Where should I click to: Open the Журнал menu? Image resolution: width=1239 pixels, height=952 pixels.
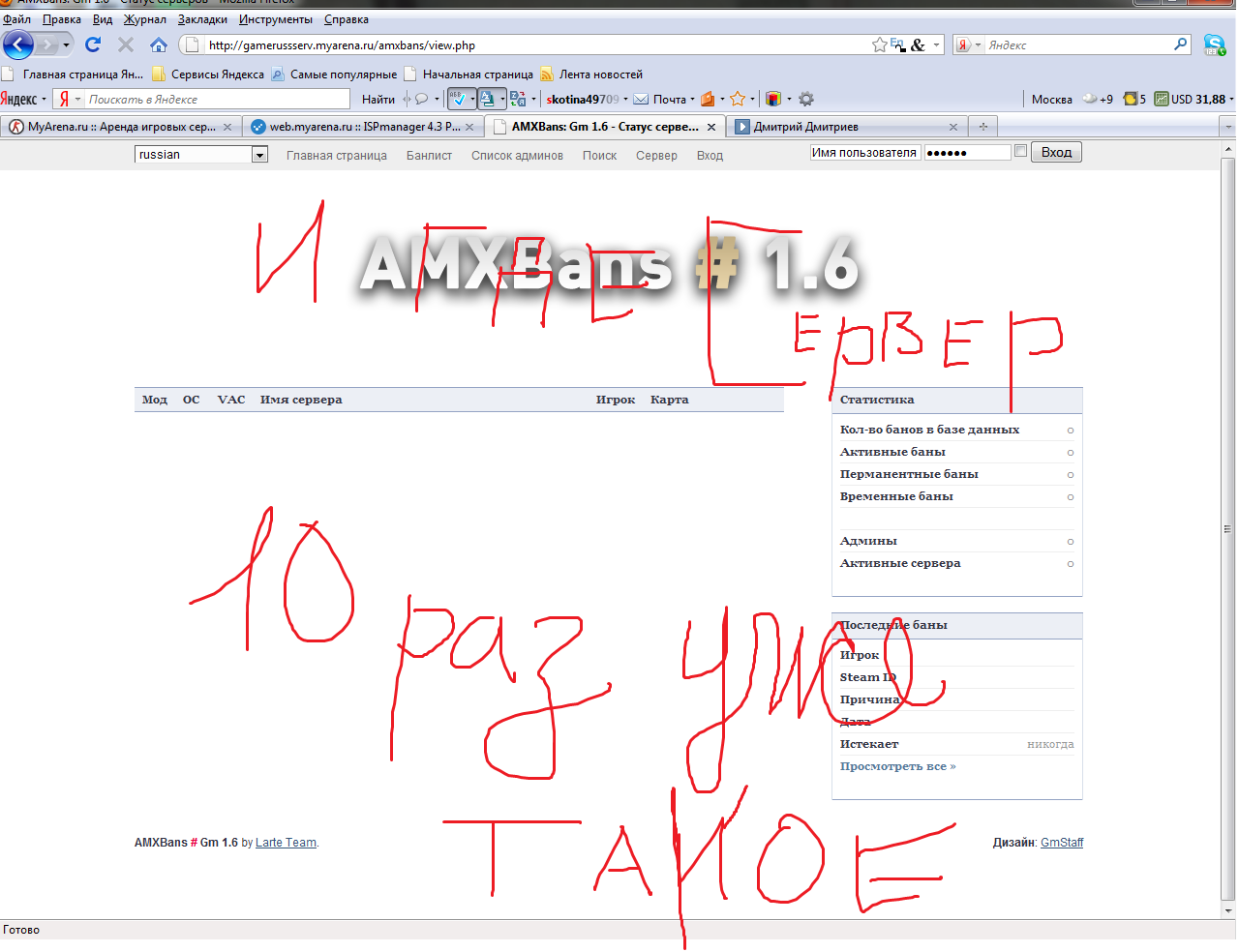[145, 19]
